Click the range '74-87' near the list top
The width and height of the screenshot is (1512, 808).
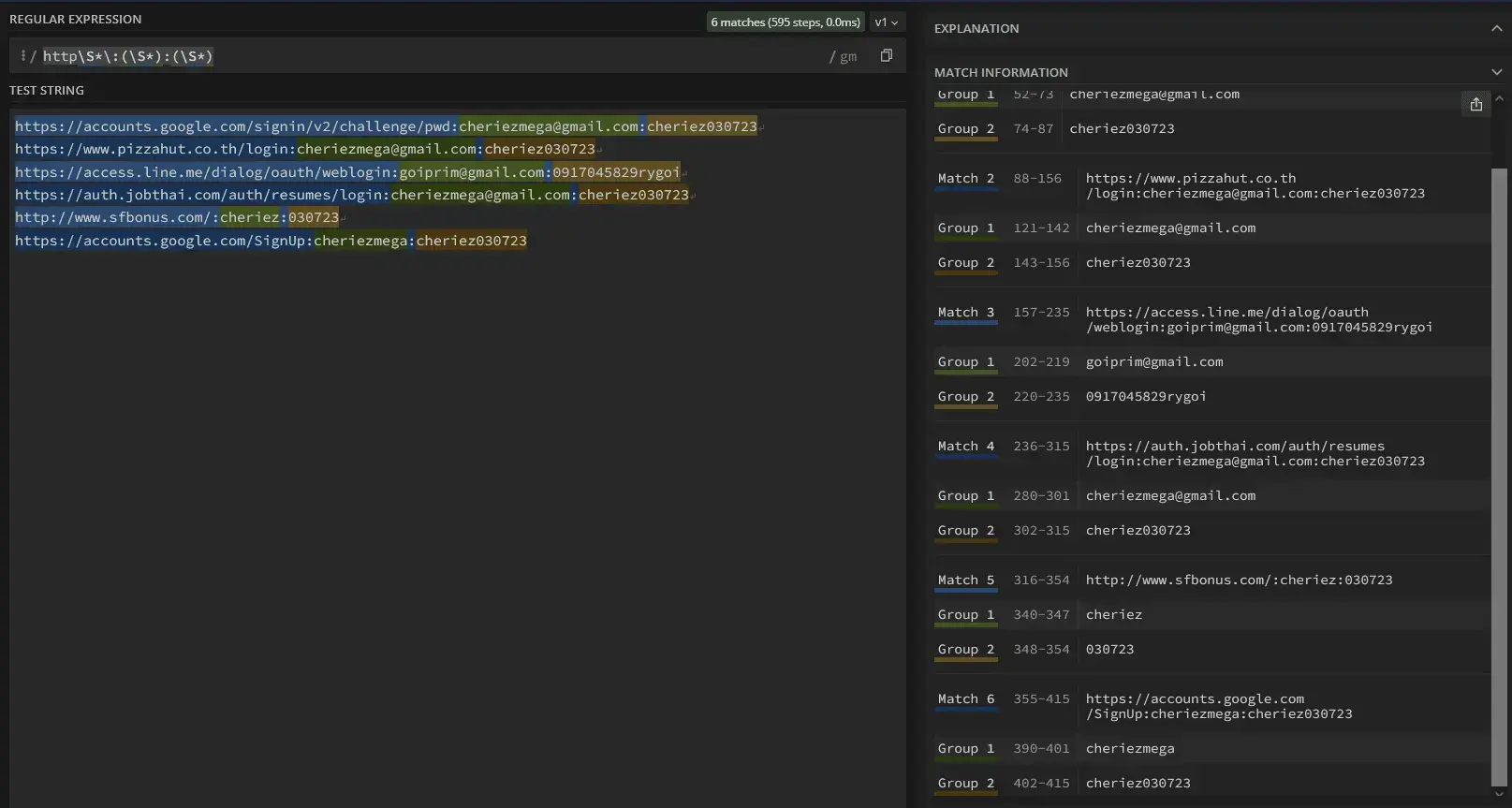click(1034, 128)
